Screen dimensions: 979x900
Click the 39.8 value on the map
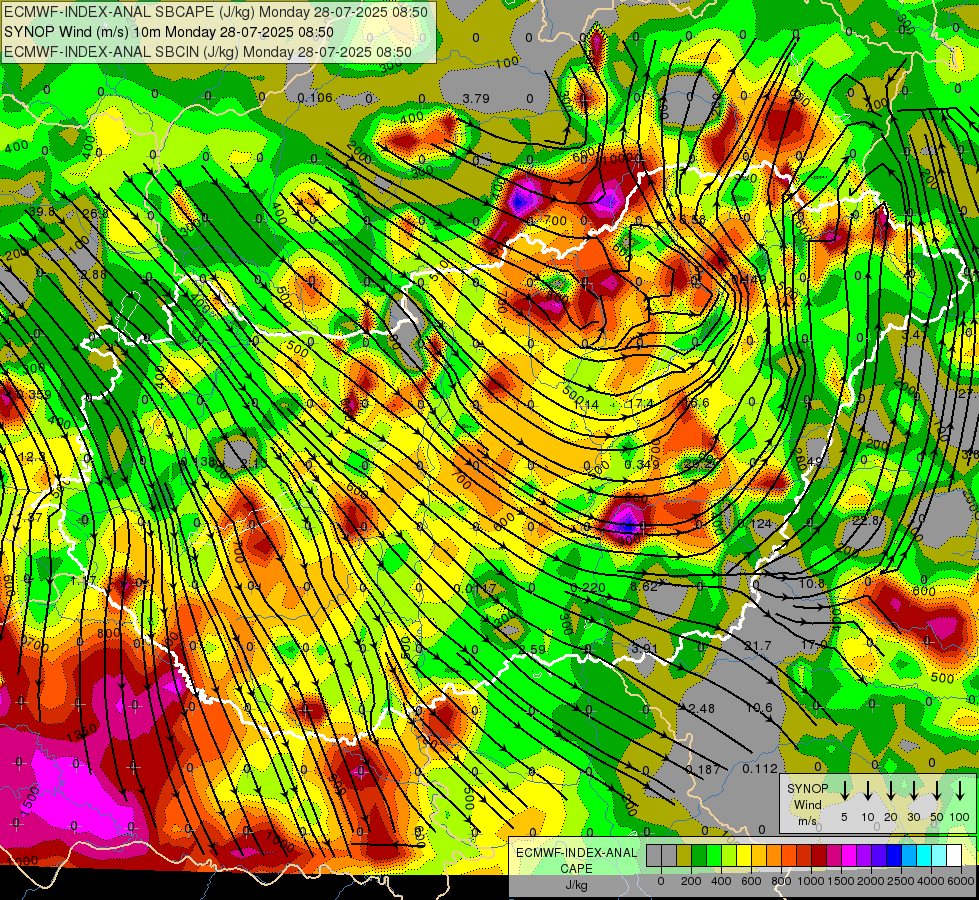click(x=41, y=212)
